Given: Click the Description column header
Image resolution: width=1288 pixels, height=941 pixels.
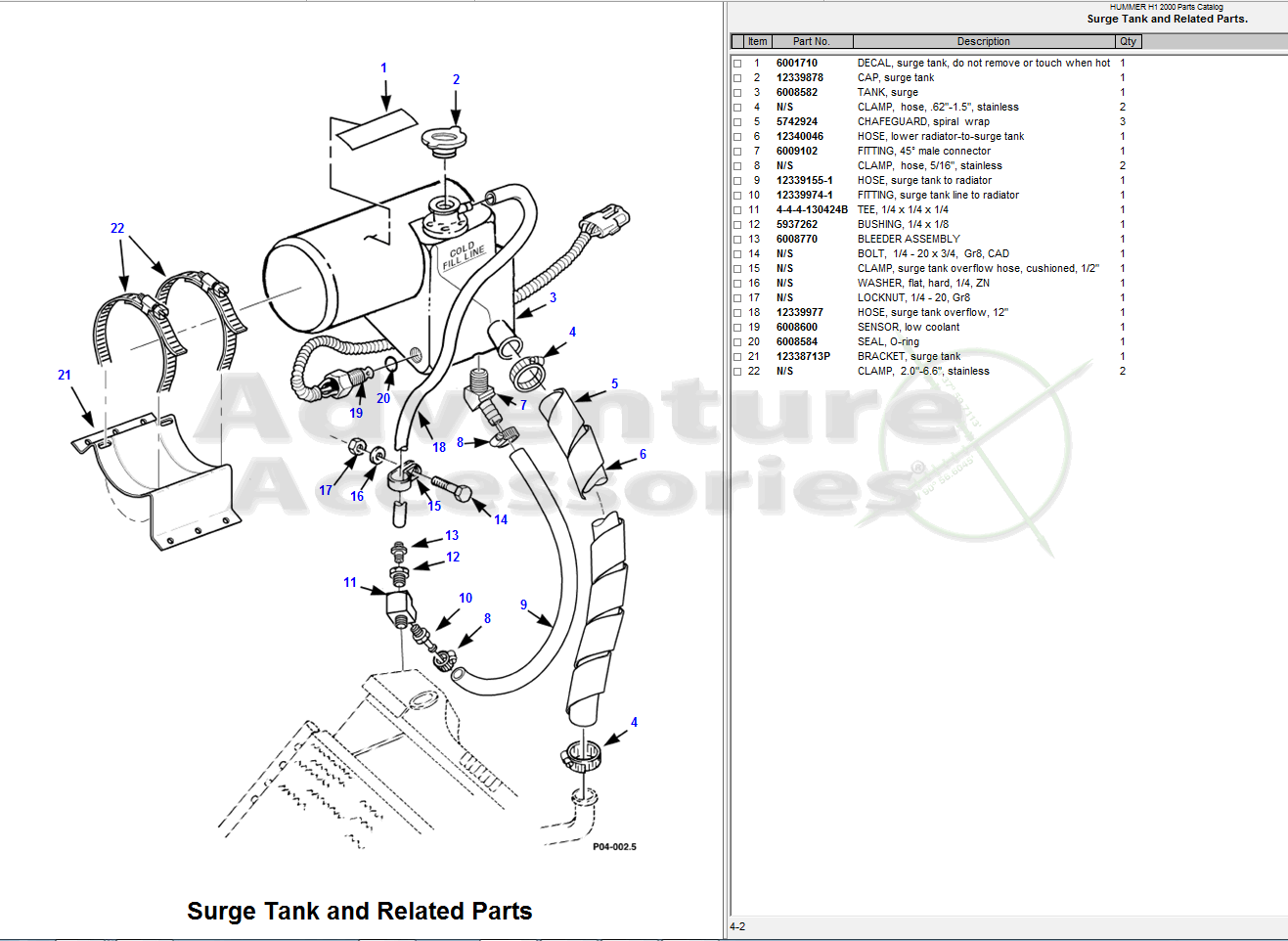Looking at the screenshot, I should [983, 41].
